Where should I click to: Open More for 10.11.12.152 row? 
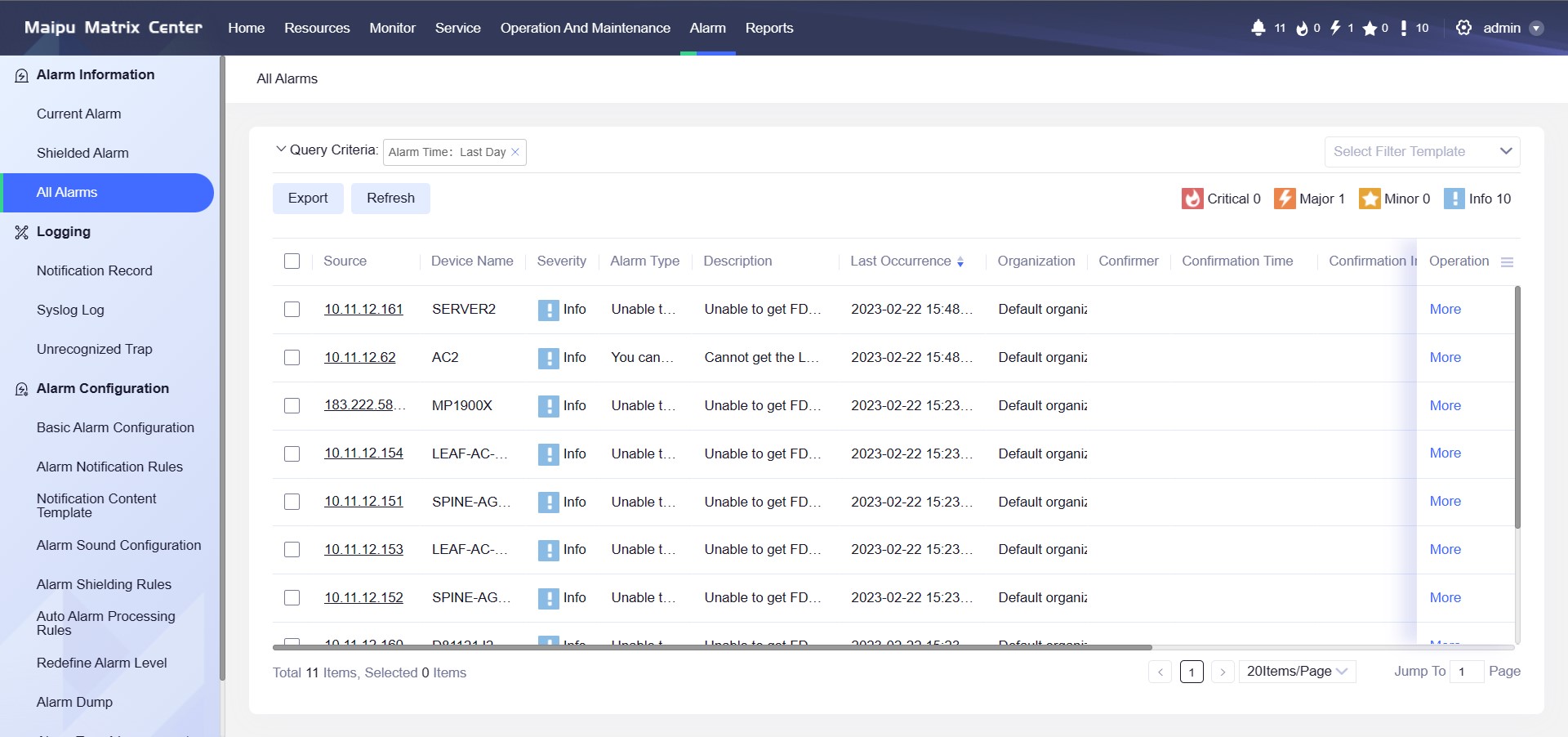coord(1445,597)
